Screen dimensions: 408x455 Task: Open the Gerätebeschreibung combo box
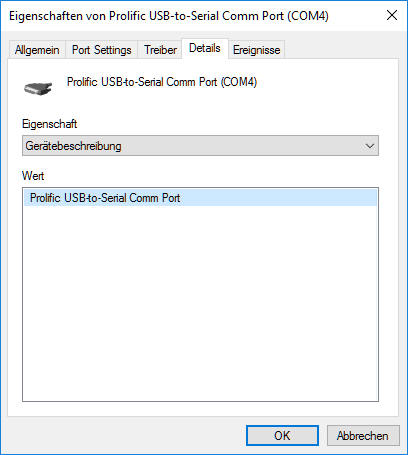[200, 146]
